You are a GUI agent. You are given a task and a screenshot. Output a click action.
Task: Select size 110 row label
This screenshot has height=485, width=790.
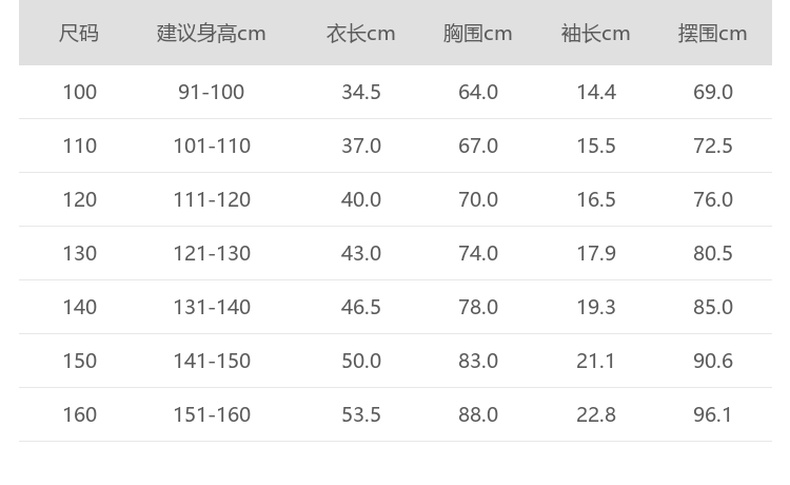tap(80, 146)
